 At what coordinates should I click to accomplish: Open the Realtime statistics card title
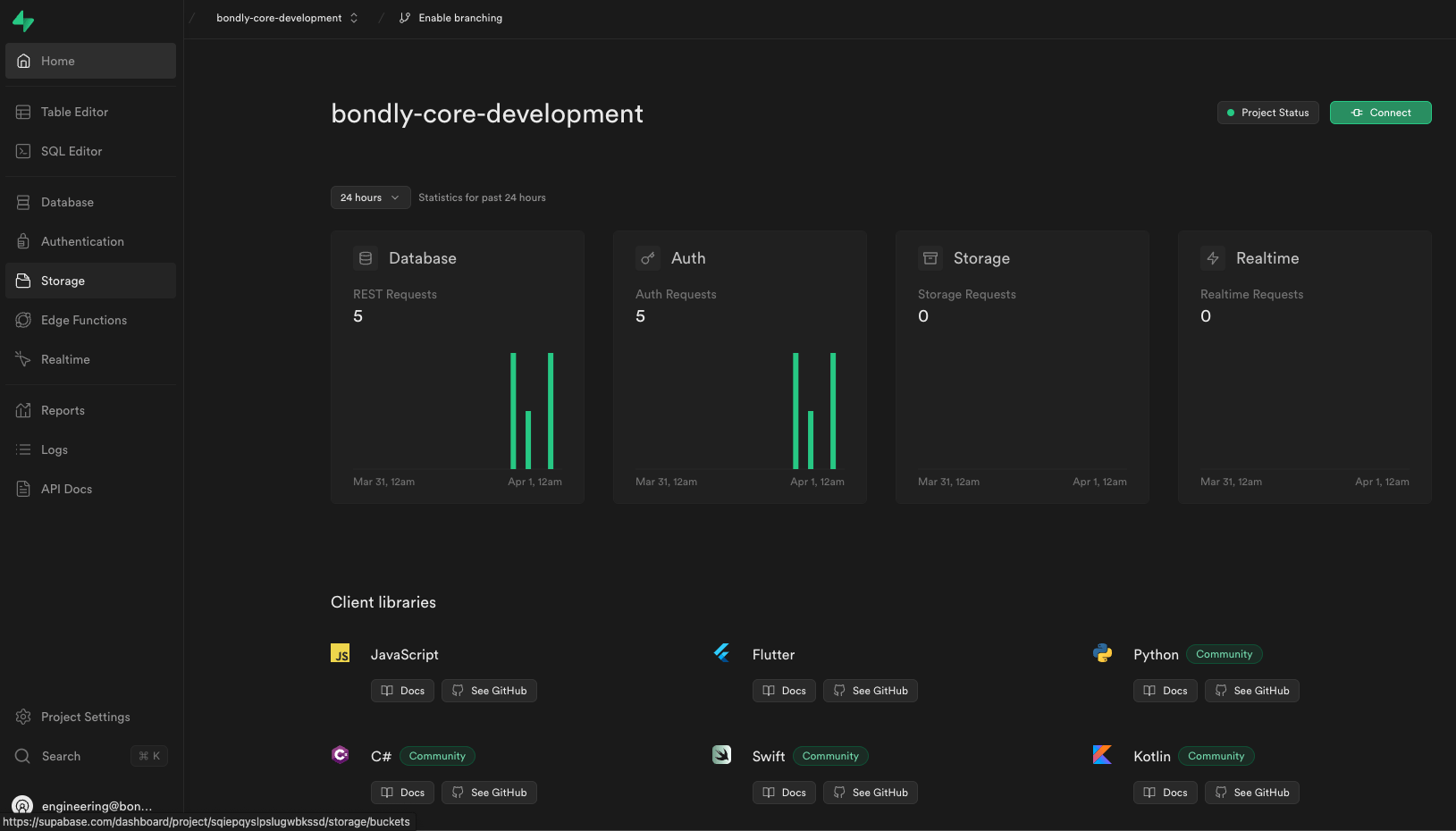click(1267, 258)
